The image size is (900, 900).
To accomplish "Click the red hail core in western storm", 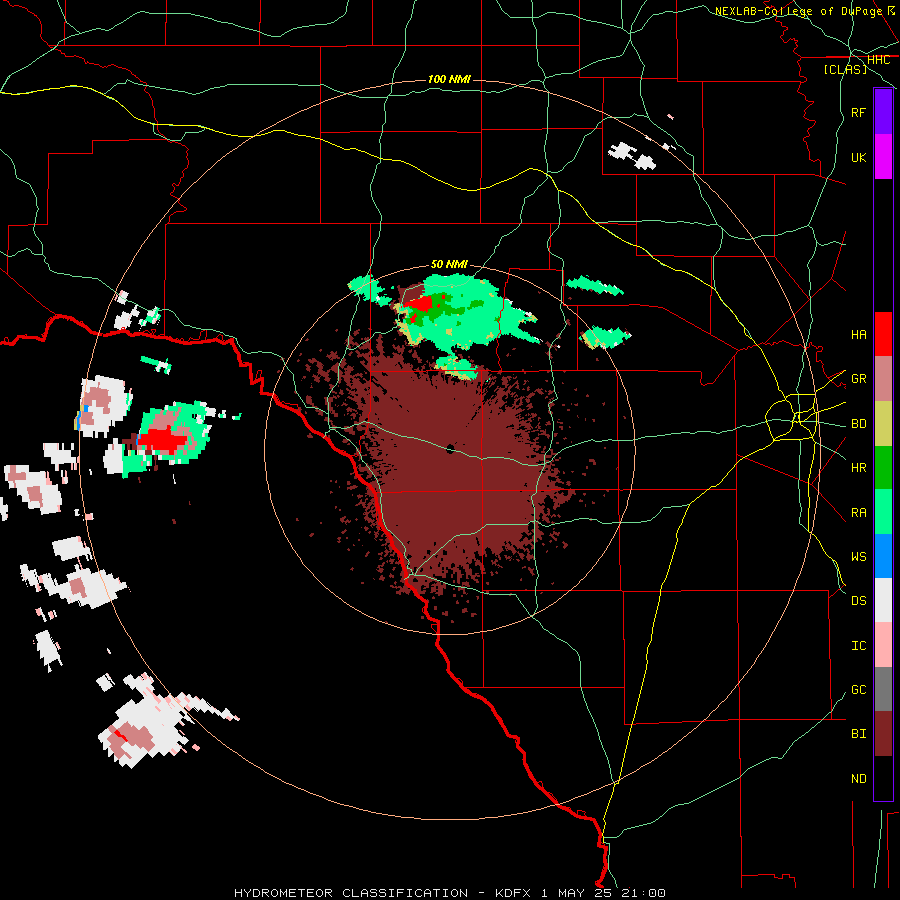I will point(163,440).
